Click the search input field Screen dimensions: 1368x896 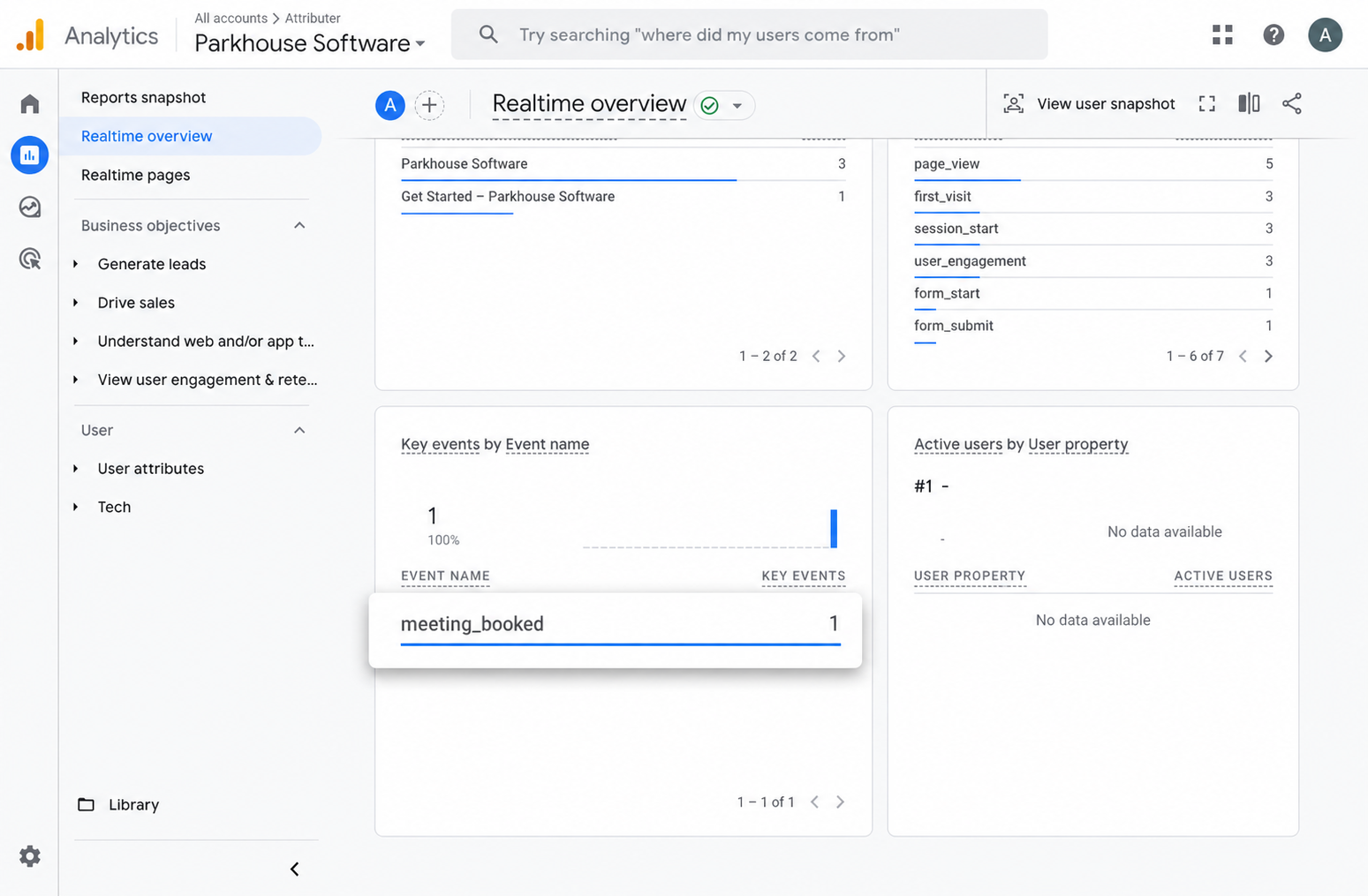749,34
